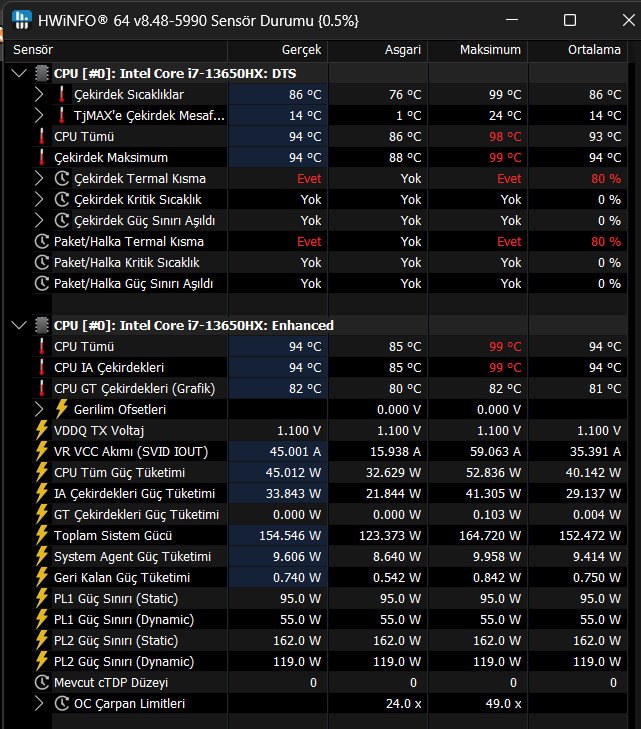Click lightning icon for PL1 Güç Sınırı (Static)
The image size is (641, 729).
[42, 598]
